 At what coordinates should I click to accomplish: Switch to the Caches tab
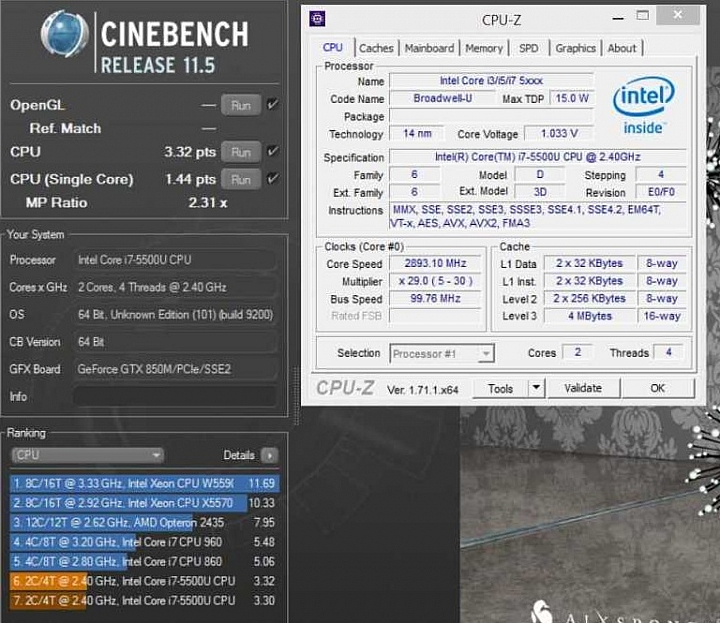coord(377,48)
